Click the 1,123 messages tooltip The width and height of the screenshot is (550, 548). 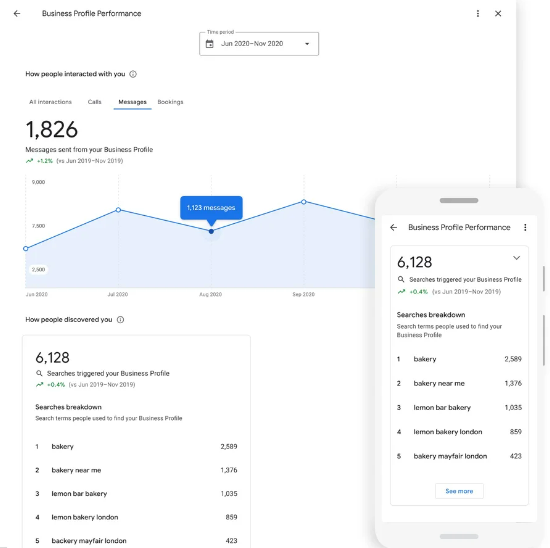coord(211,208)
